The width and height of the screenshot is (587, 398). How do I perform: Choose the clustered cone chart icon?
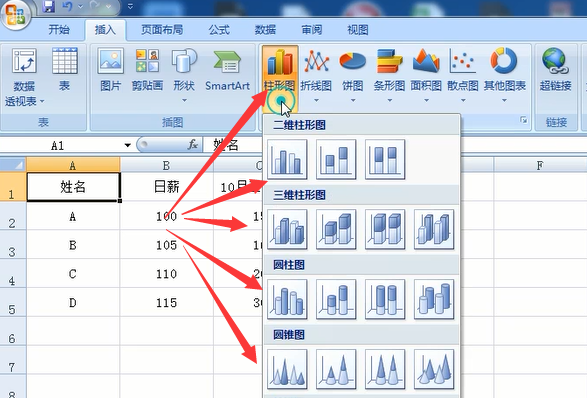[x=287, y=369]
